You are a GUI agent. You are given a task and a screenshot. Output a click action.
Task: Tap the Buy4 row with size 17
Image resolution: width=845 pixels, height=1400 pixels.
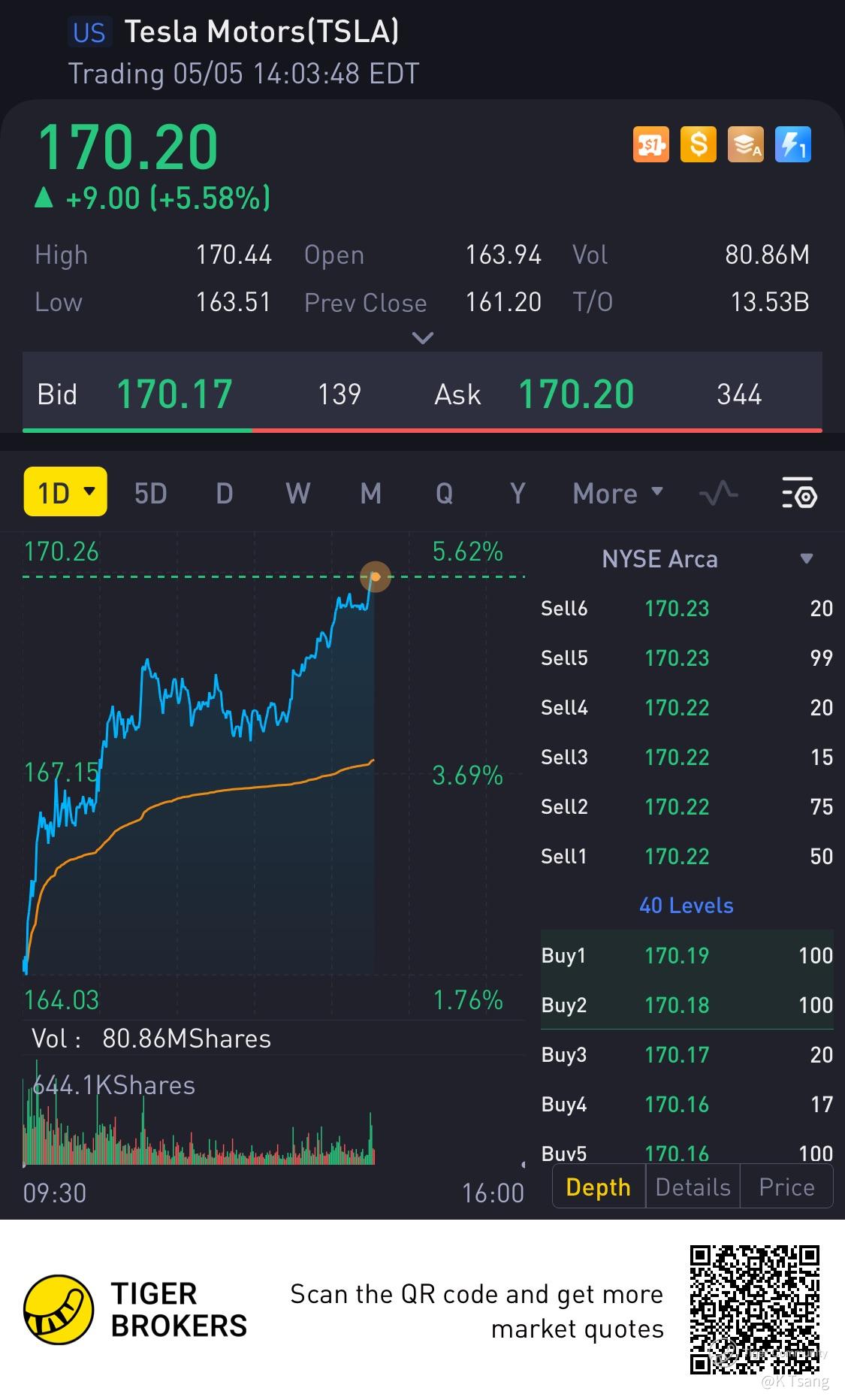click(687, 1105)
